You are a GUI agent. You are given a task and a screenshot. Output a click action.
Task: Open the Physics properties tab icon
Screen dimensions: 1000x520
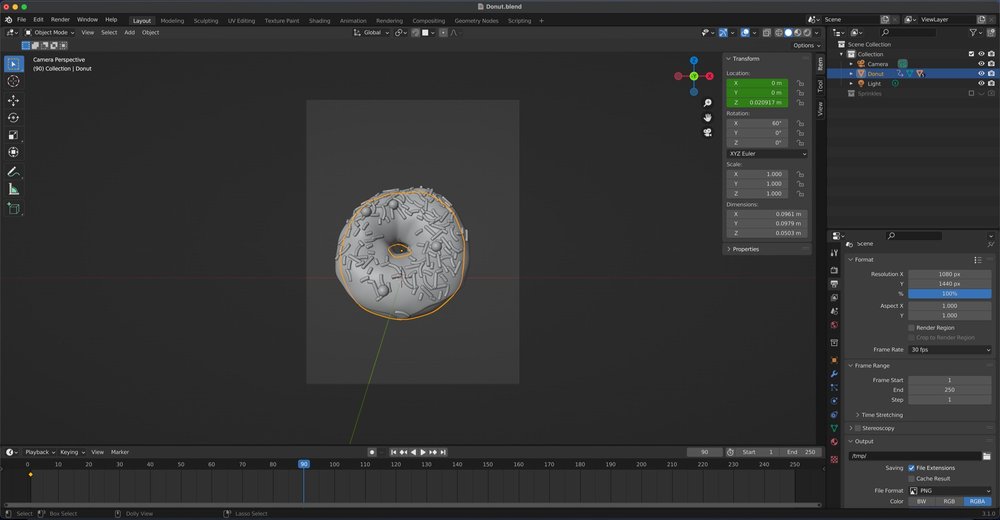(x=834, y=401)
